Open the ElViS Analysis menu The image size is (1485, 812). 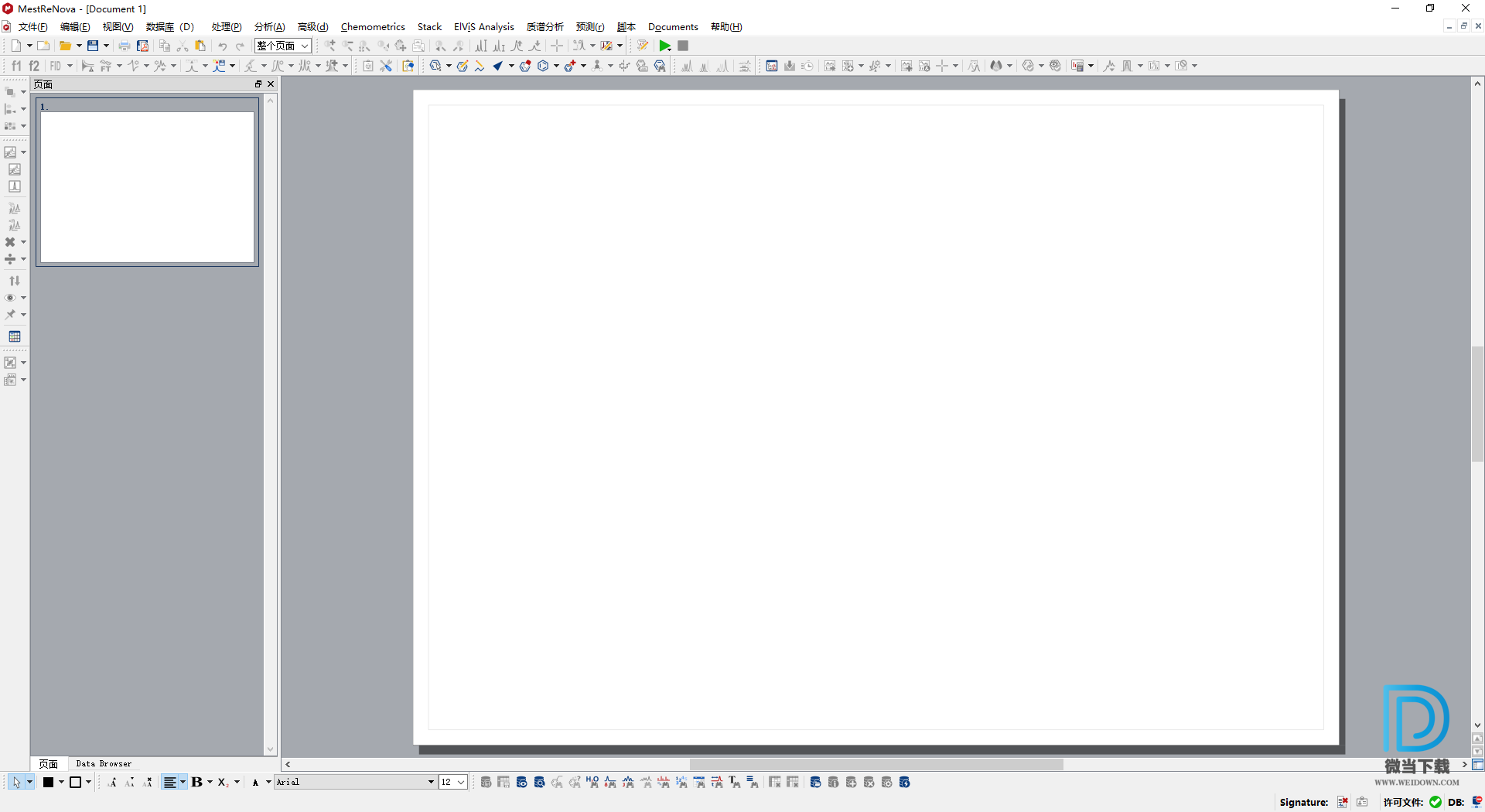point(484,27)
